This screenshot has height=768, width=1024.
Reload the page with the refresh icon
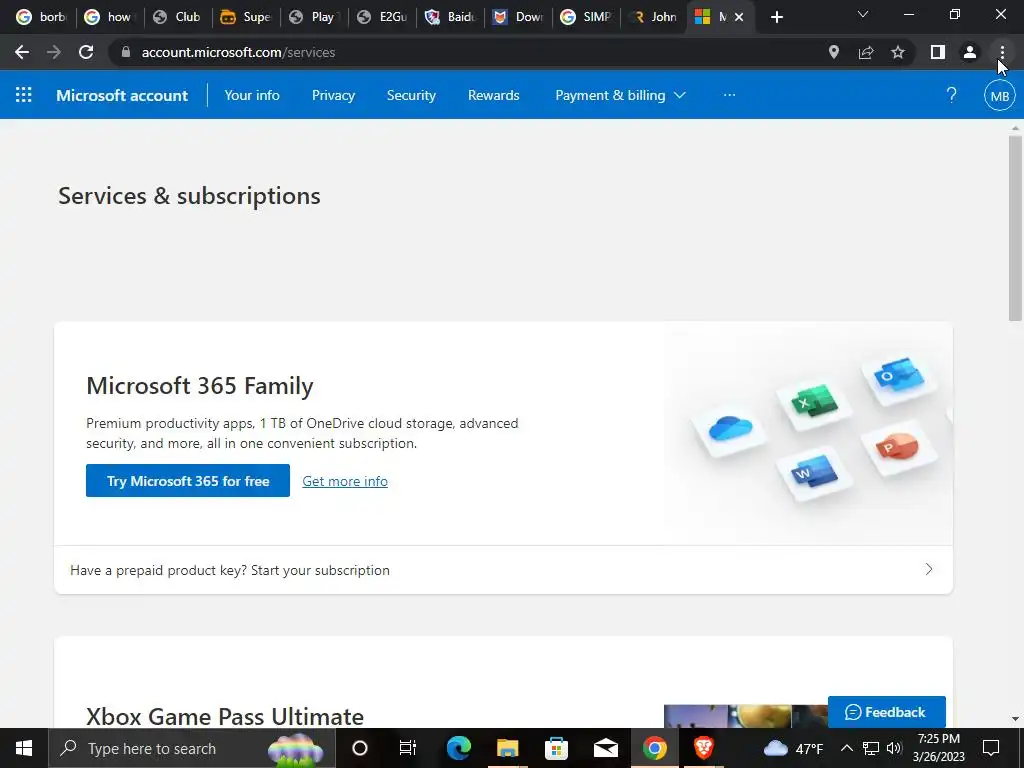pyautogui.click(x=86, y=52)
